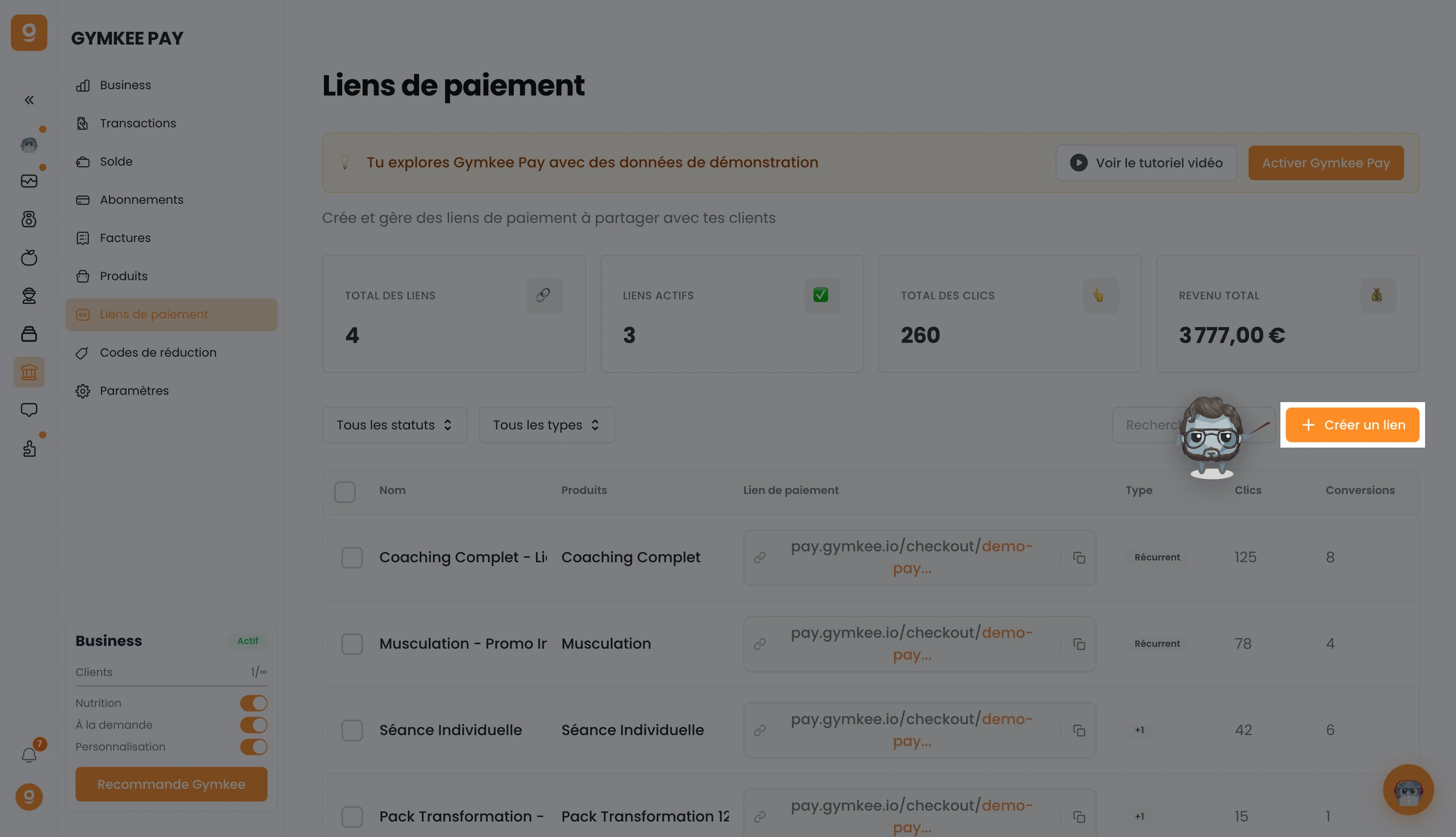Click the Pack Transformation 12 product cell

coord(645,817)
